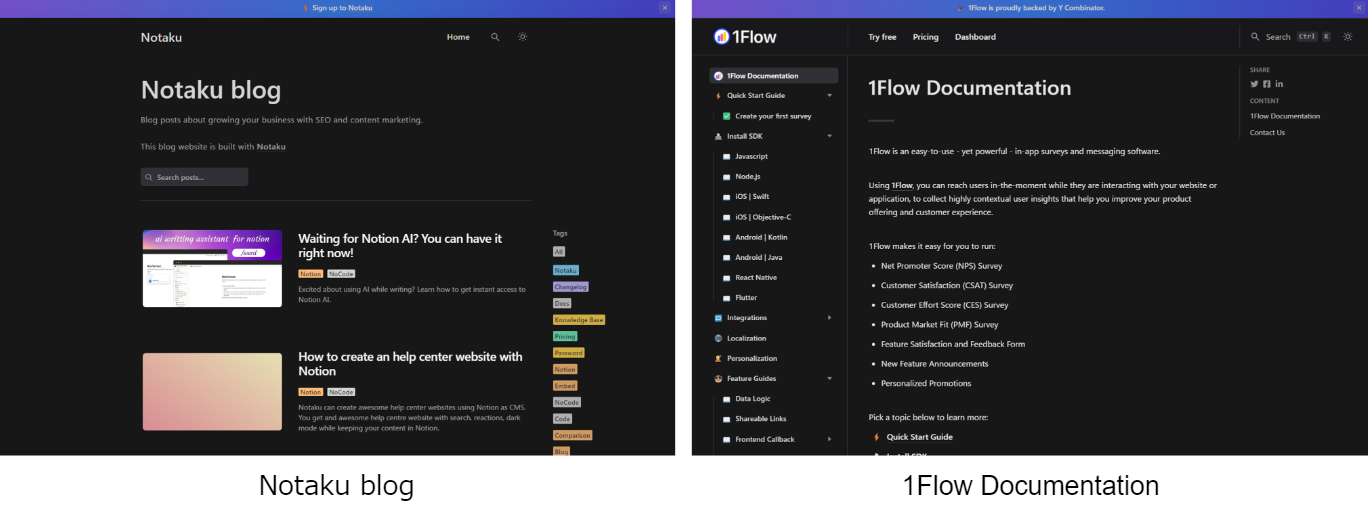The image size is (1368, 506).
Task: Collapse the Install SDK section arrow
Action: coord(829,136)
